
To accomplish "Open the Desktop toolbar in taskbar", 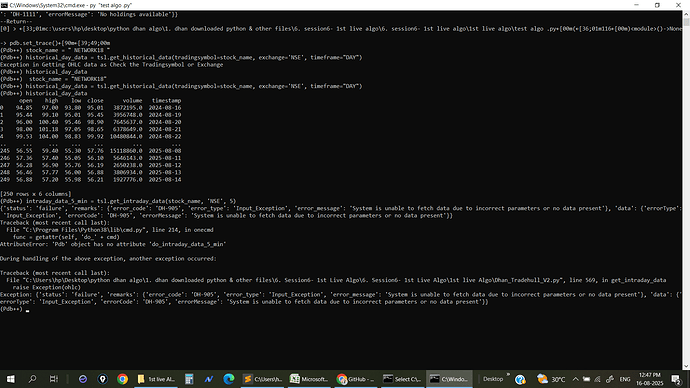I will tap(492, 379).
